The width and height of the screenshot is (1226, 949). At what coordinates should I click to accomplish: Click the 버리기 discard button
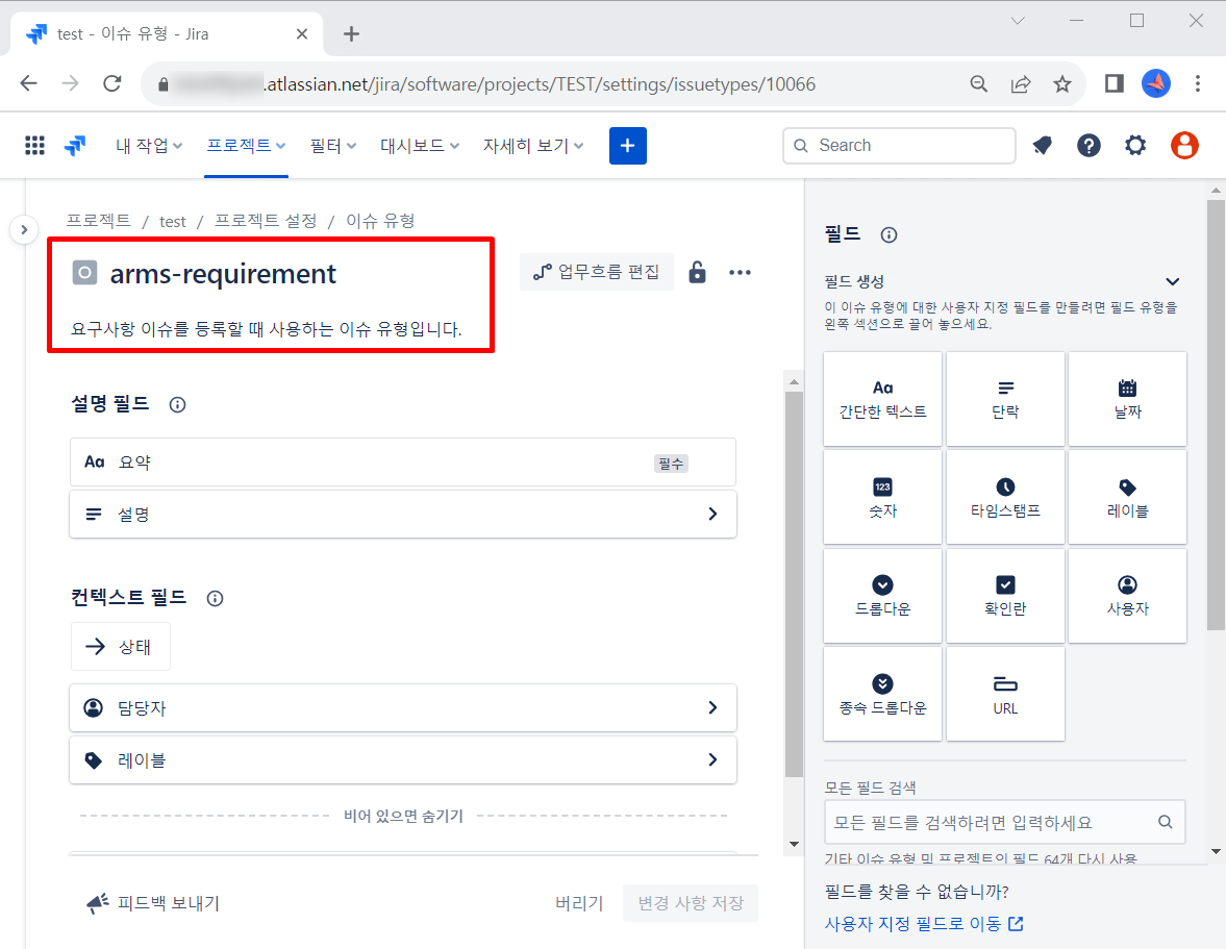point(579,903)
